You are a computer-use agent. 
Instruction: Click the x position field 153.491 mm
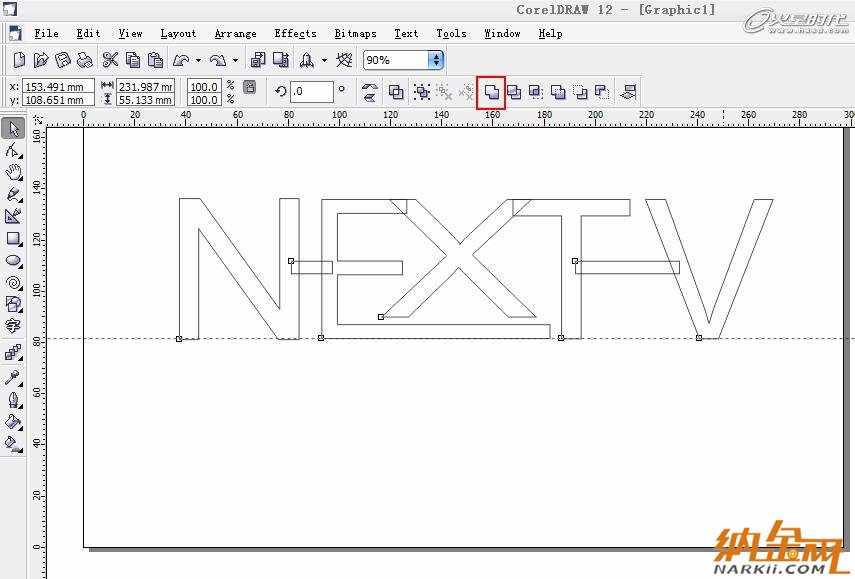tap(58, 87)
